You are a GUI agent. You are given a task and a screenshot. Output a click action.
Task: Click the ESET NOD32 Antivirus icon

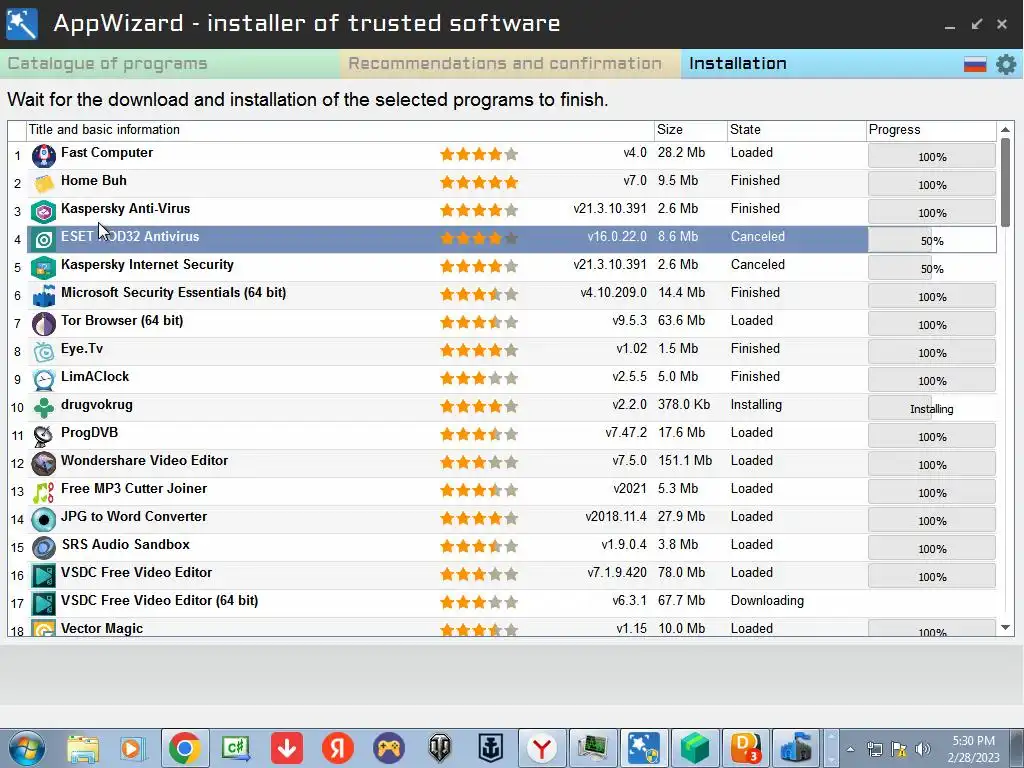pyautogui.click(x=44, y=240)
